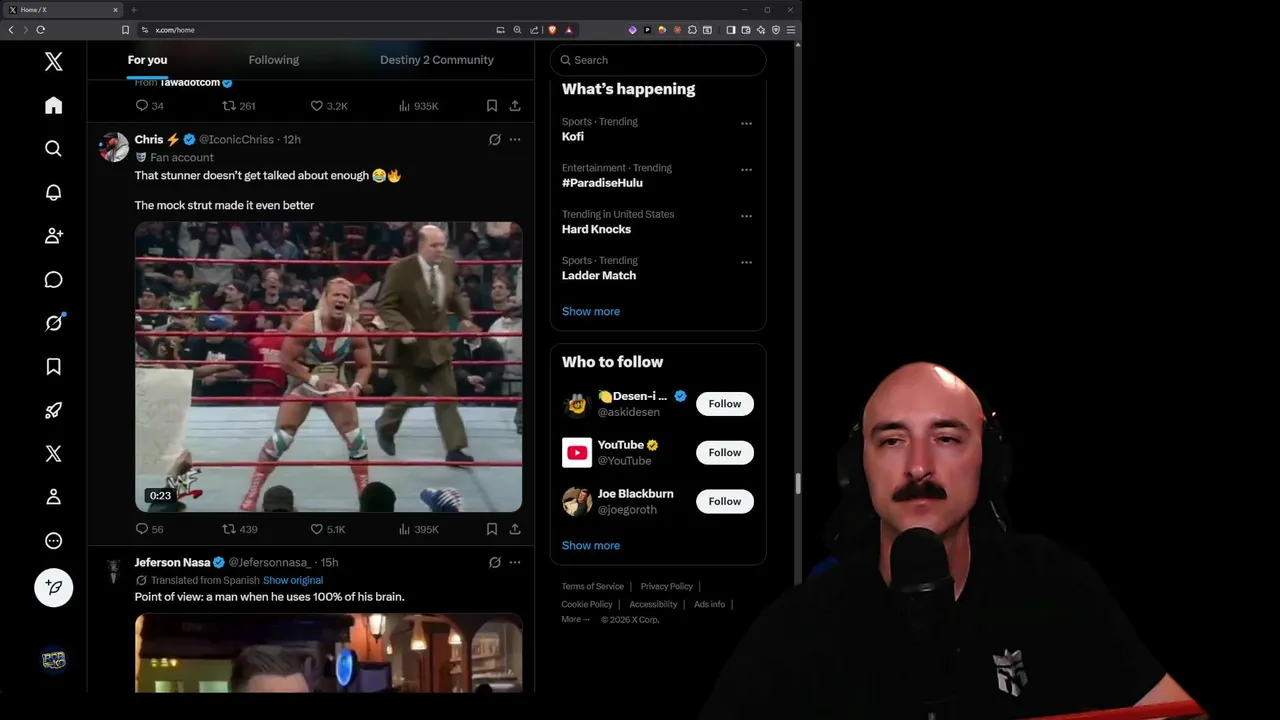Open more options for #ParadiseHulu trend
This screenshot has width=1280, height=720.
(746, 170)
